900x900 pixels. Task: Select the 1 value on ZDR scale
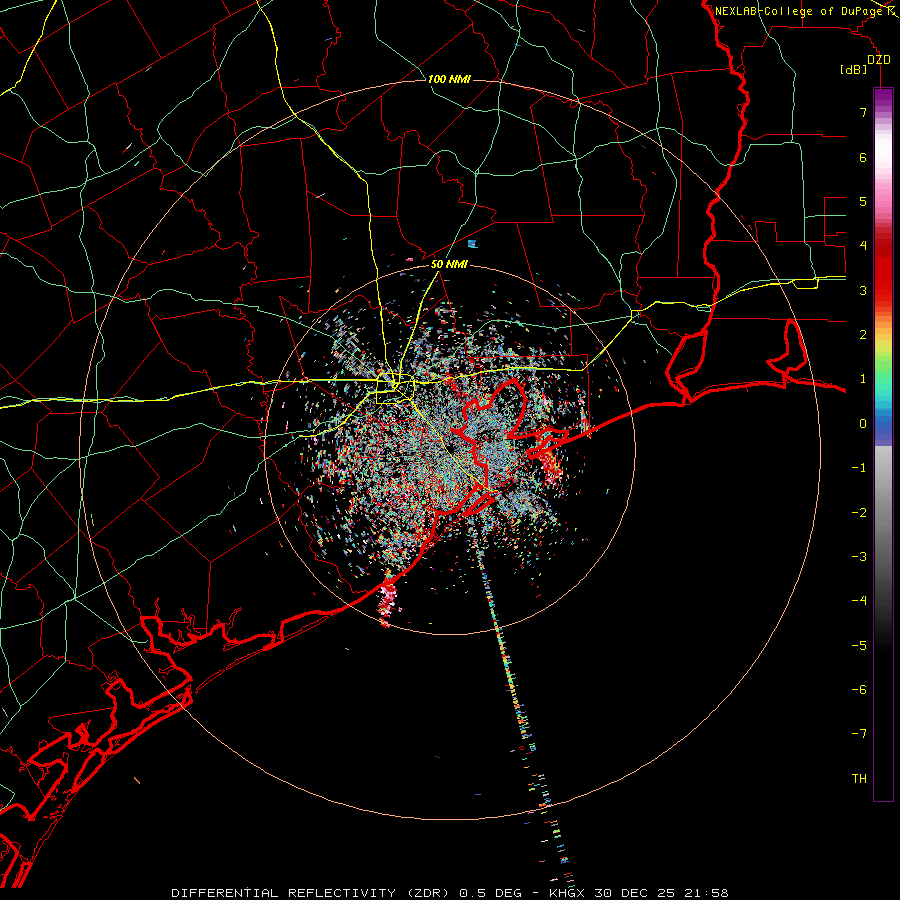pos(863,379)
